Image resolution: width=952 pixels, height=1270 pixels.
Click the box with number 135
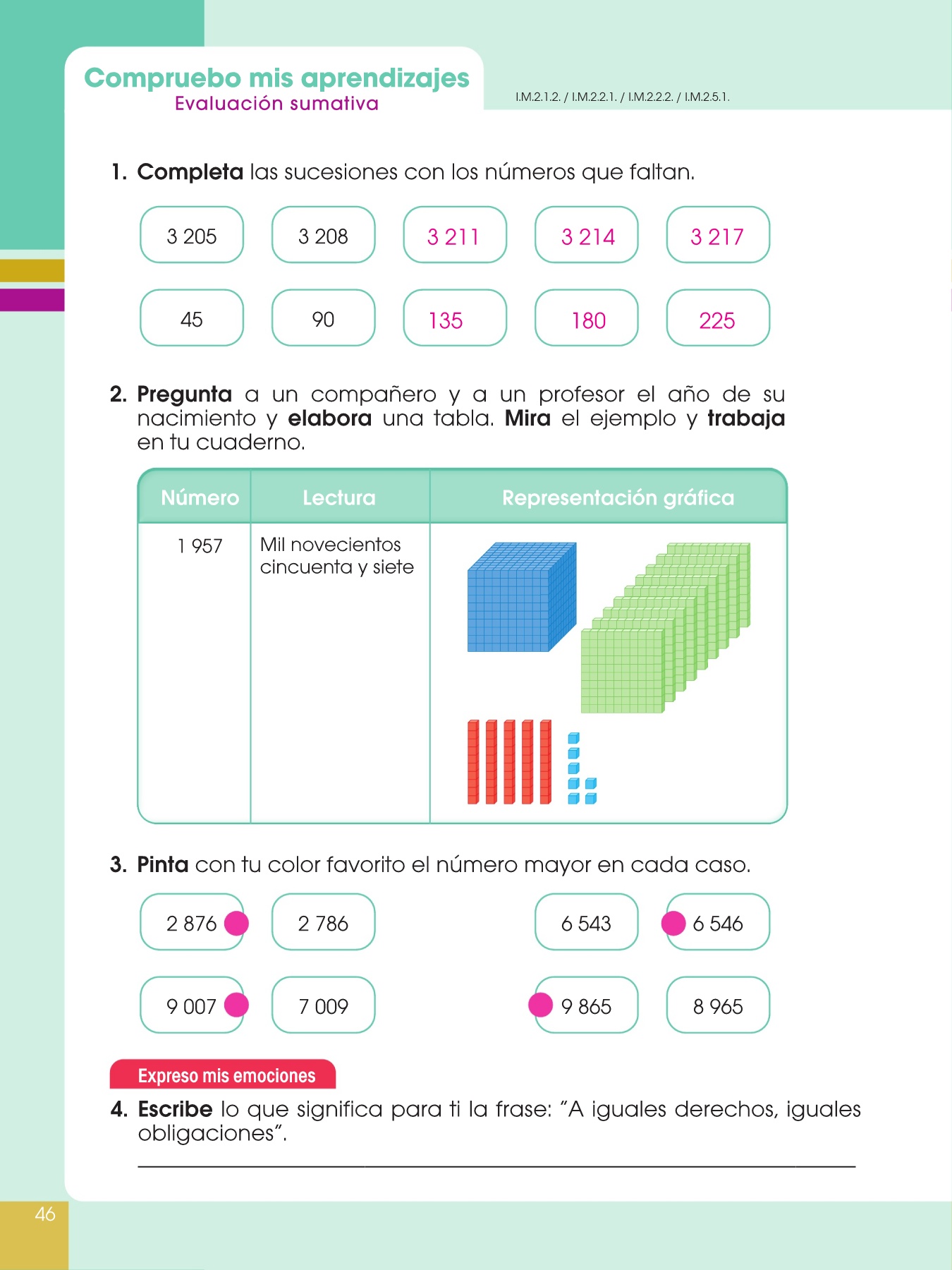point(454,319)
